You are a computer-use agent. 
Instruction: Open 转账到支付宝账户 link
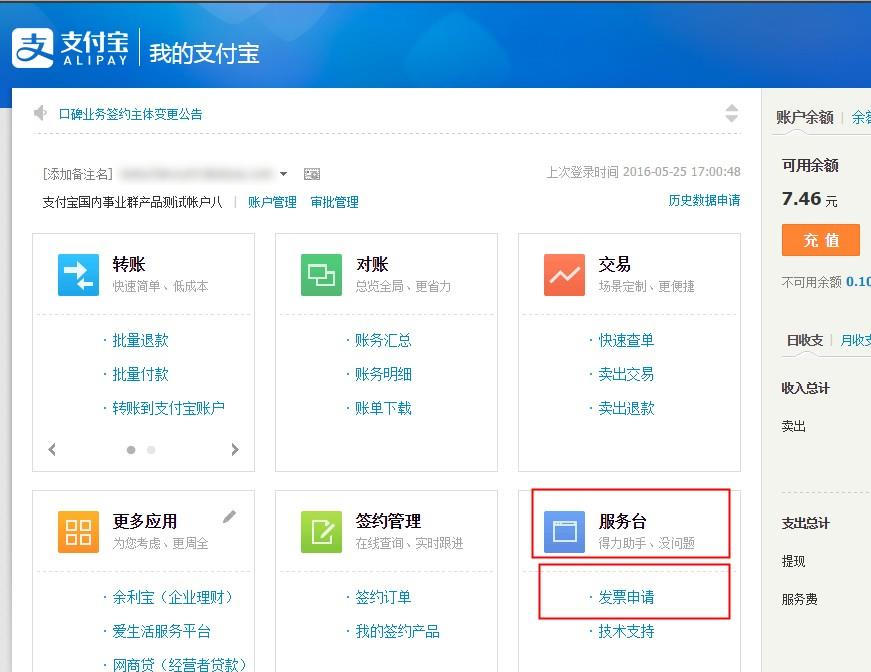coord(168,408)
